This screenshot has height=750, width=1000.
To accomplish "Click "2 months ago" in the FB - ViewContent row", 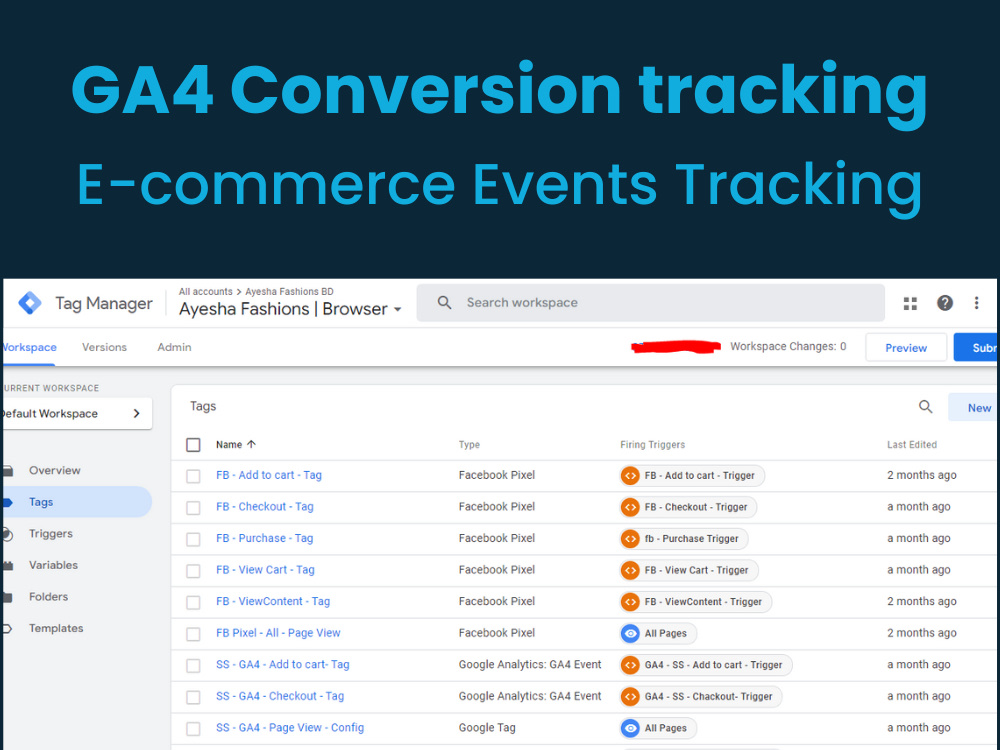I will (922, 601).
